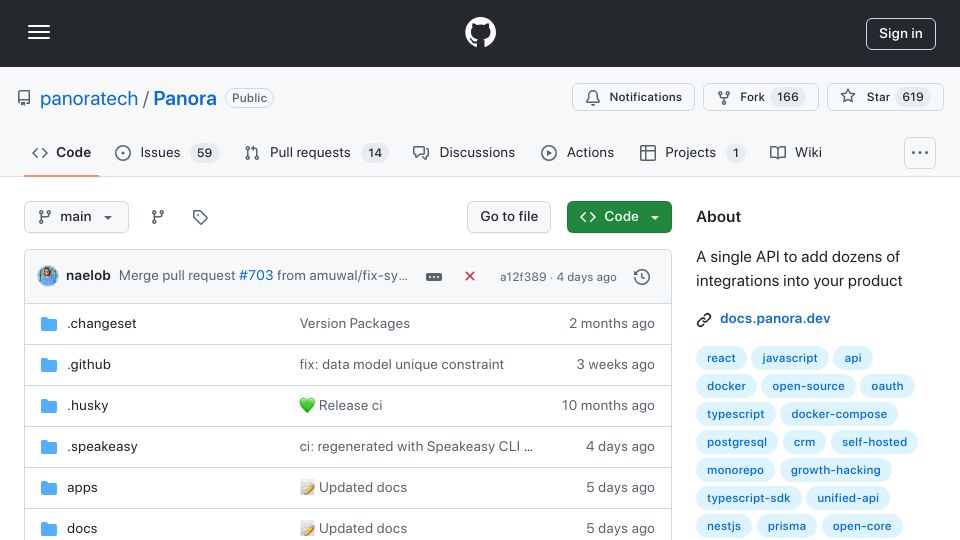The width and height of the screenshot is (960, 540).
Task: Click the '2 months ago' timestamp
Action: (612, 323)
